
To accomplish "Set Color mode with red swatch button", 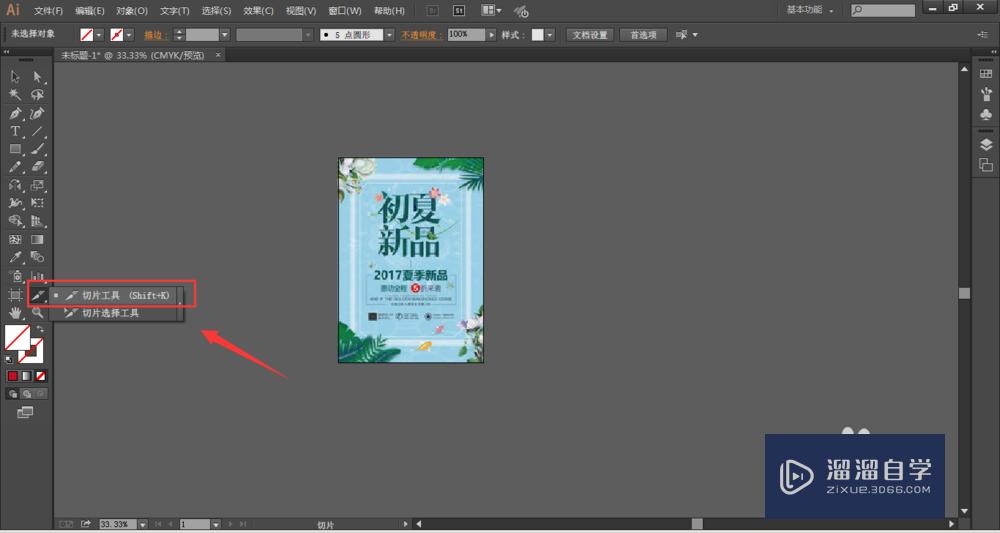I will click(x=13, y=376).
